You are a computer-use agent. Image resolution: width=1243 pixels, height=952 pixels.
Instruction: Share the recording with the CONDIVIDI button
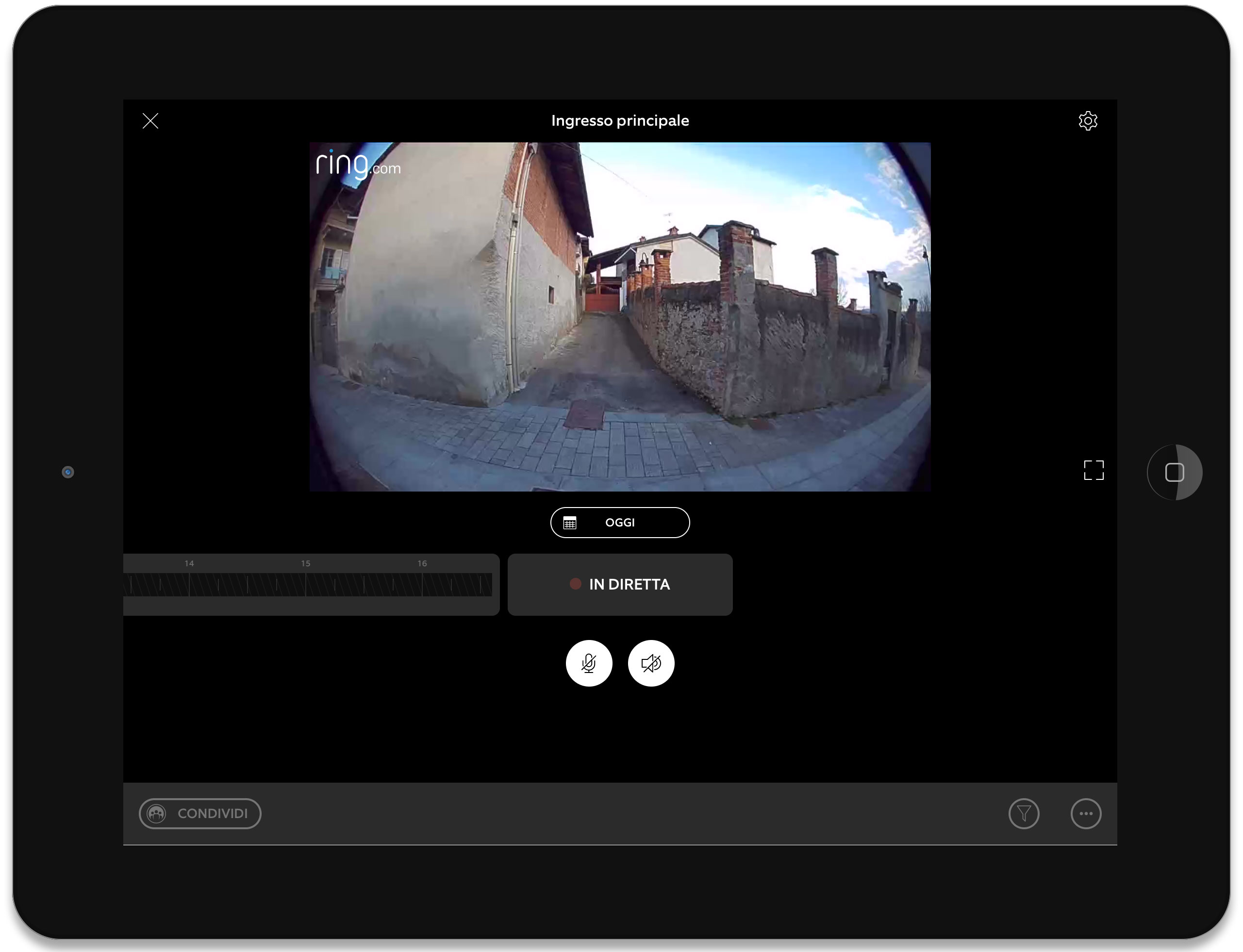coord(200,813)
